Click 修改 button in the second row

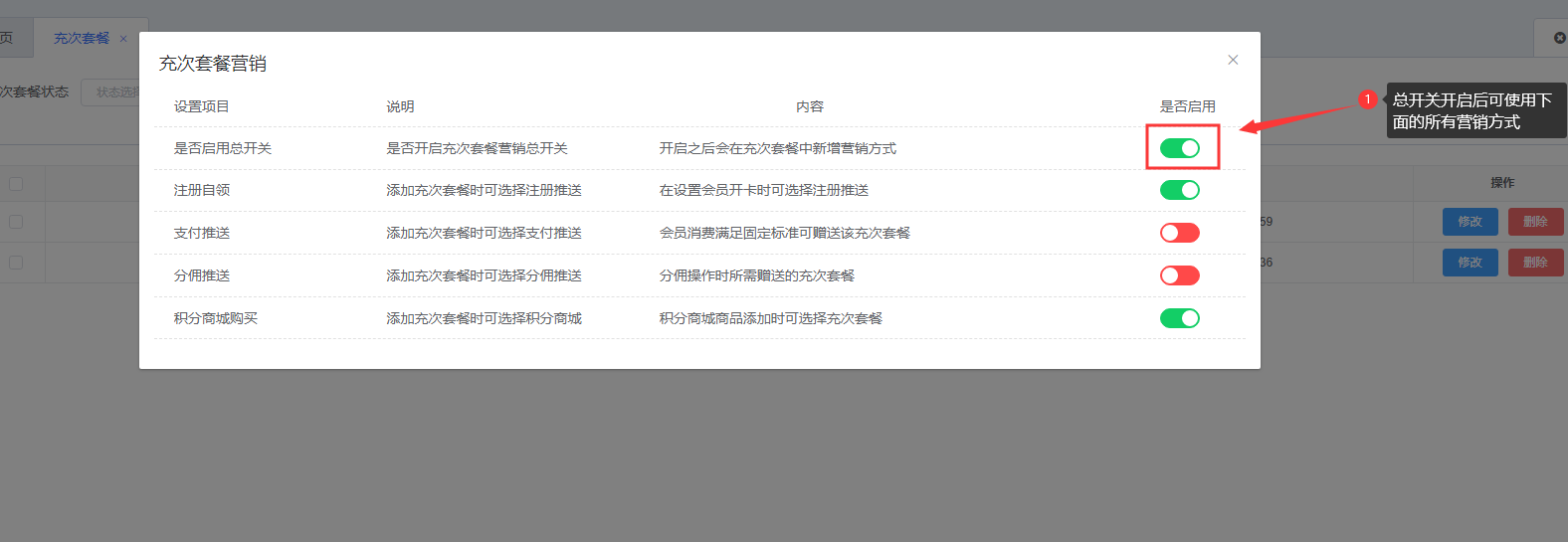point(1470,263)
